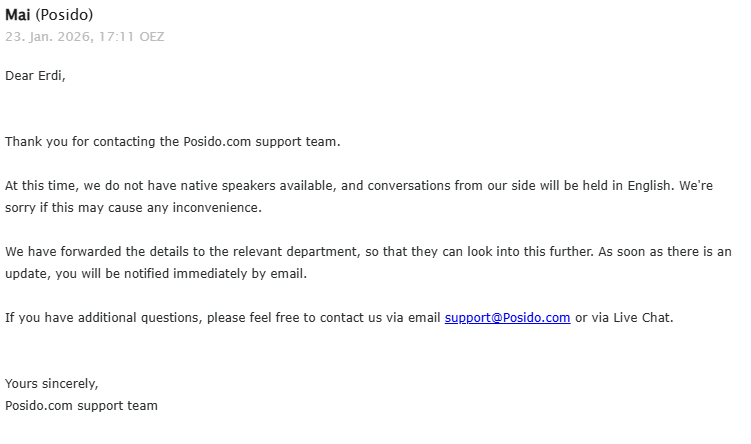The width and height of the screenshot is (751, 444).
Task: Click the sender name Mai
Action: pos(18,15)
